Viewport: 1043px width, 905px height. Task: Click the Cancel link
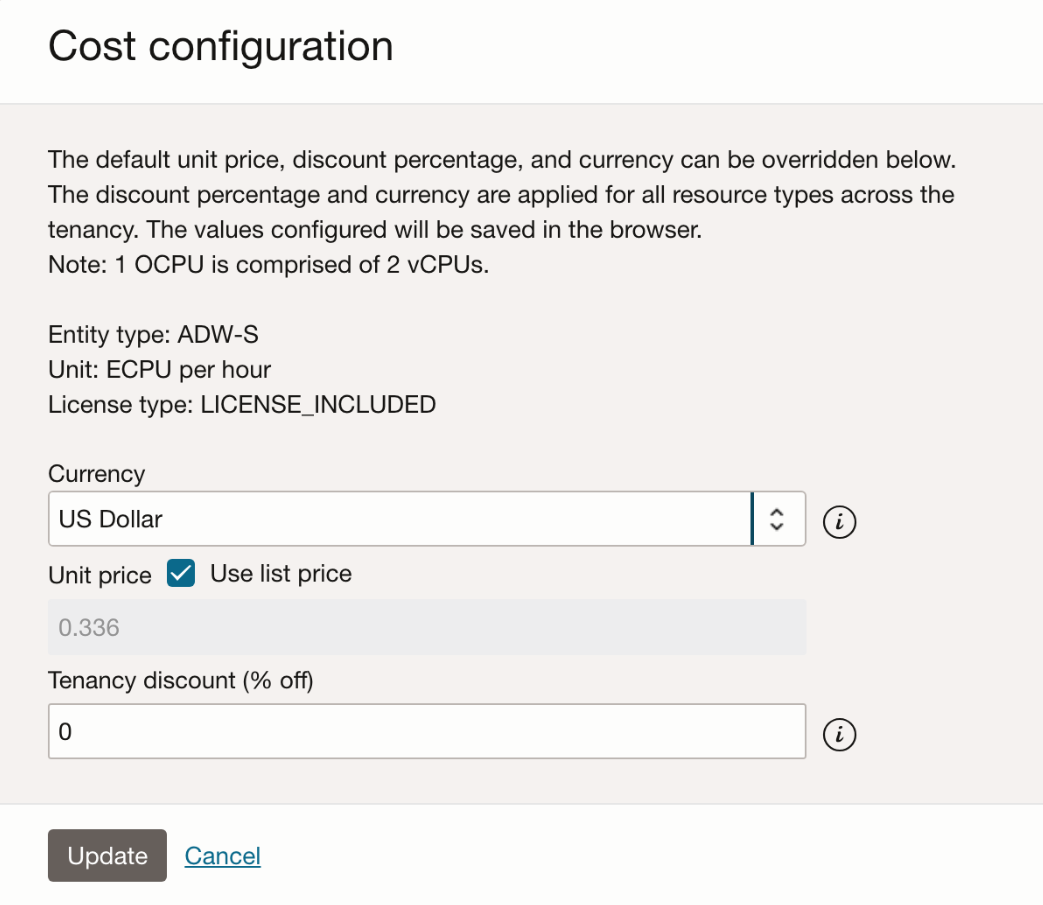tap(223, 856)
